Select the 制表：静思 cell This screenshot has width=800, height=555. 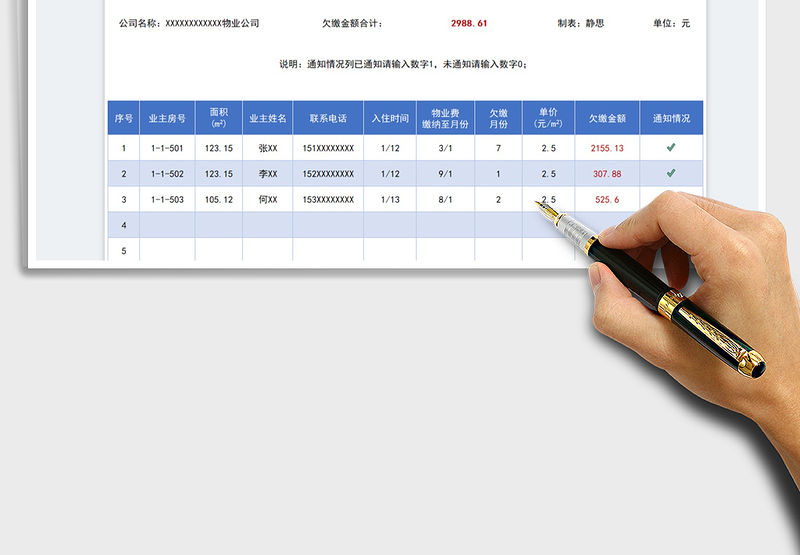(580, 23)
